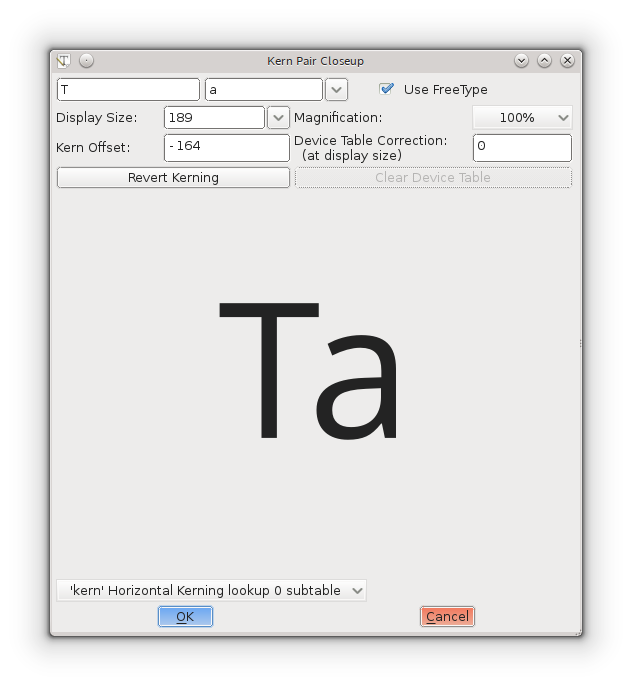
Task: Click the Kern Offset field showing -164
Action: point(226,147)
